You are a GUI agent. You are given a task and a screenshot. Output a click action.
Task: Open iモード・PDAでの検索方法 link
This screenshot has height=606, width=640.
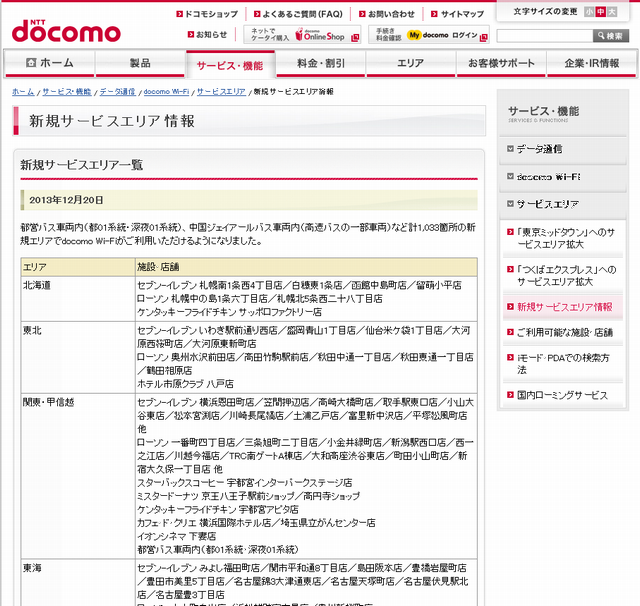coord(563,364)
